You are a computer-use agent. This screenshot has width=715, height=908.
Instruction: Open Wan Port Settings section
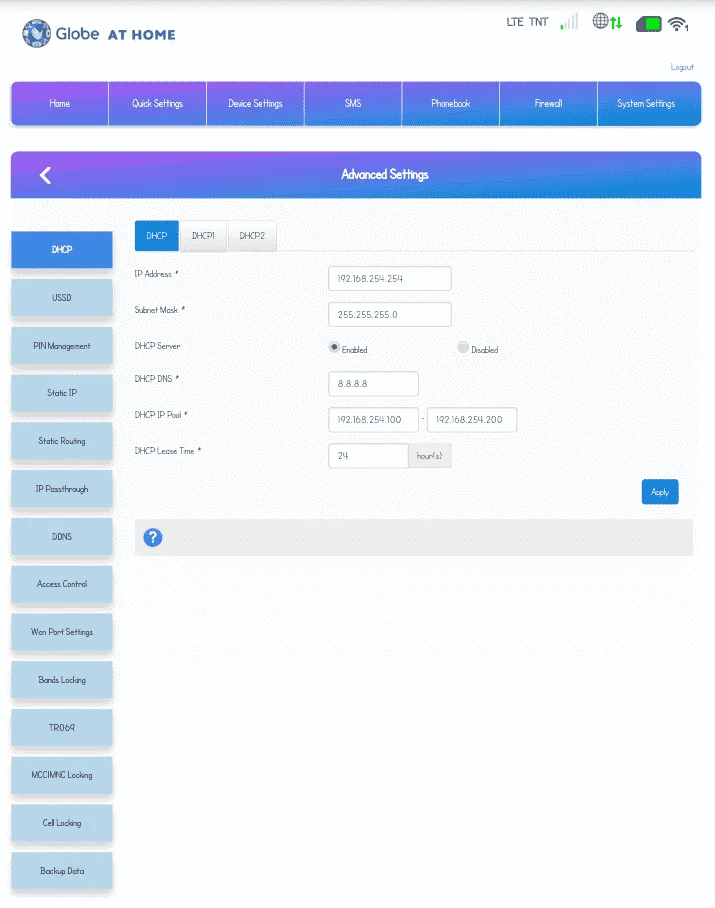click(62, 632)
